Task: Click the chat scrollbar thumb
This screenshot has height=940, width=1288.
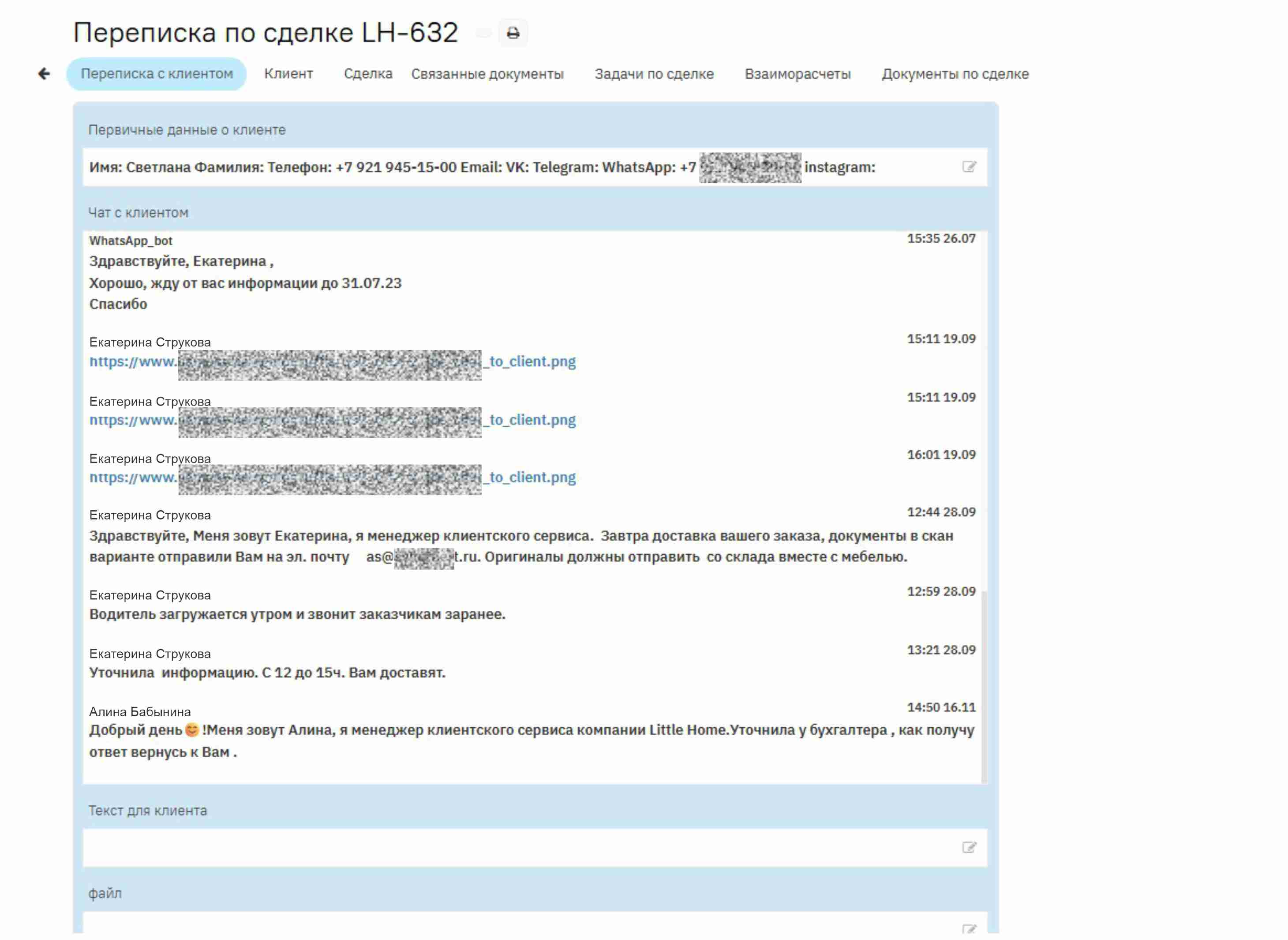Action: 984,688
